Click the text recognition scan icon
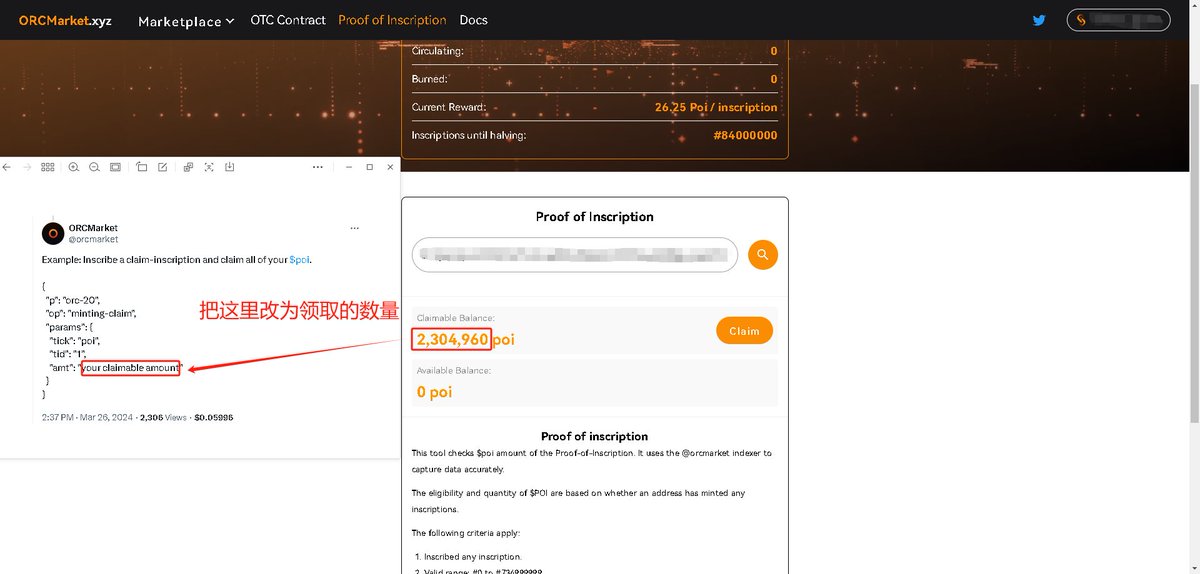The width and height of the screenshot is (1200, 574). [x=209, y=167]
